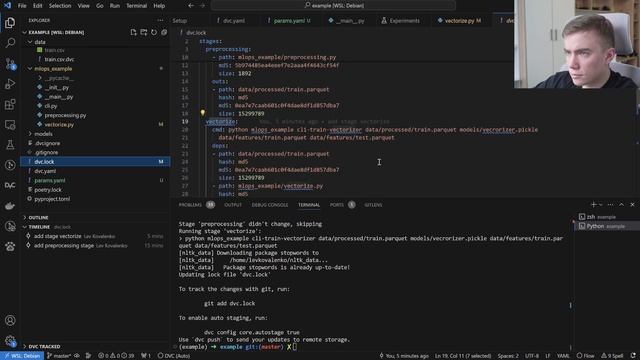The height and width of the screenshot is (360, 640).
Task: Change YAML language mode in status bar
Action: pyautogui.click(x=563, y=356)
